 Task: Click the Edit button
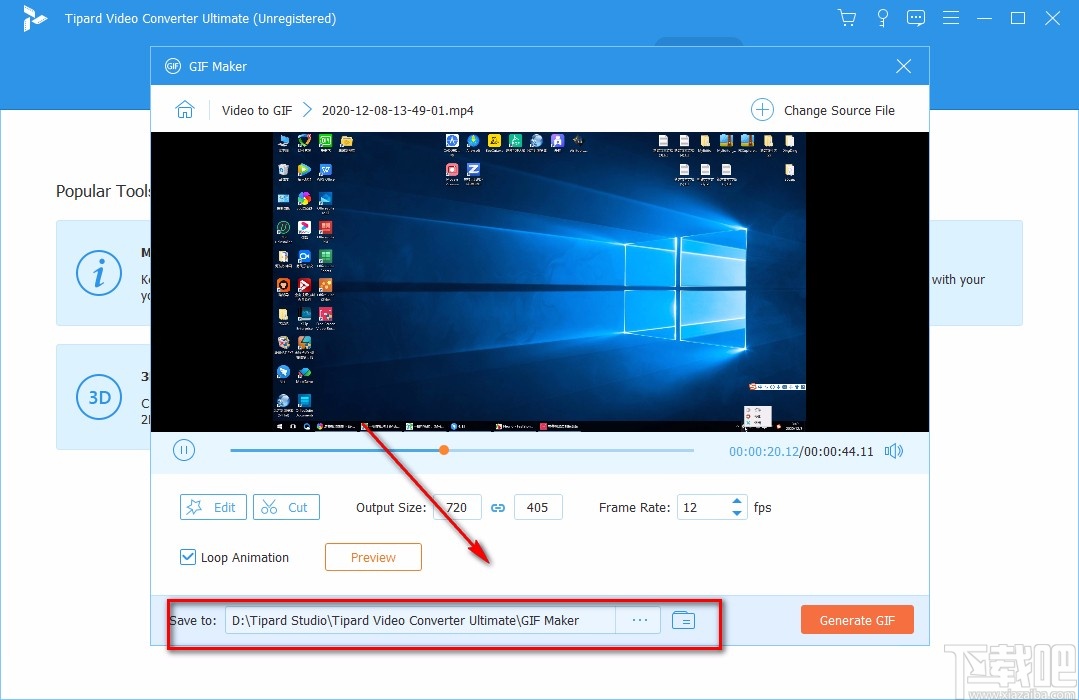(x=213, y=507)
